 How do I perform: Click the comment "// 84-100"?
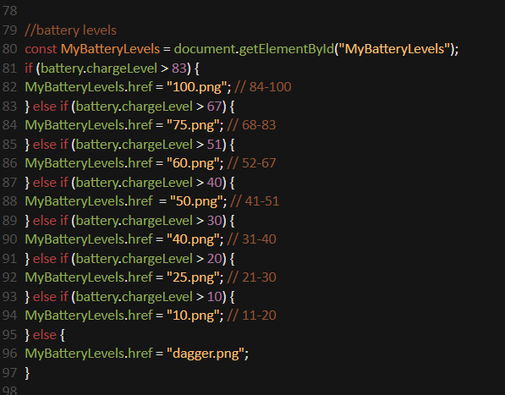pyautogui.click(x=263, y=87)
